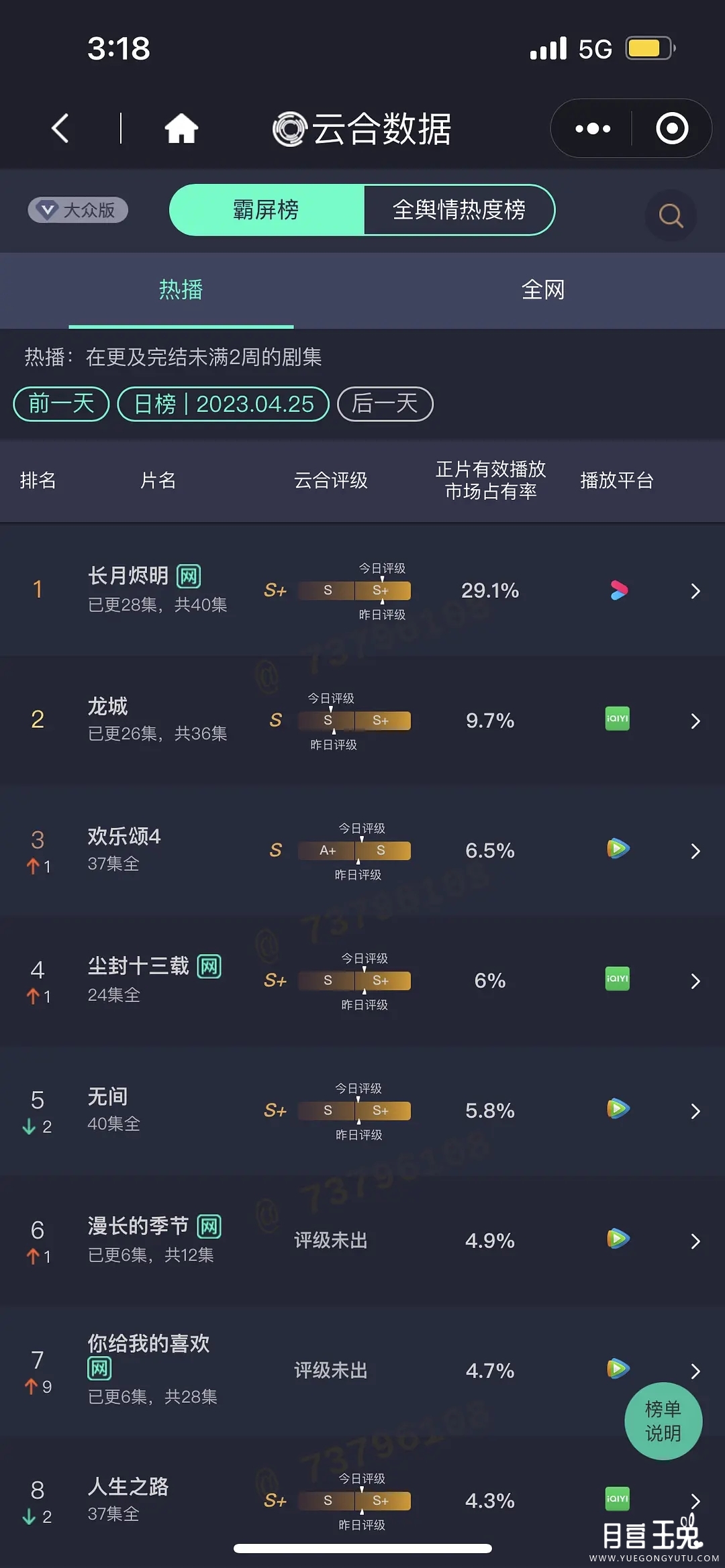Screen dimensions: 725x1568
Task: Switch to 全舆情热度榜 ranking toggle
Action: click(x=459, y=210)
